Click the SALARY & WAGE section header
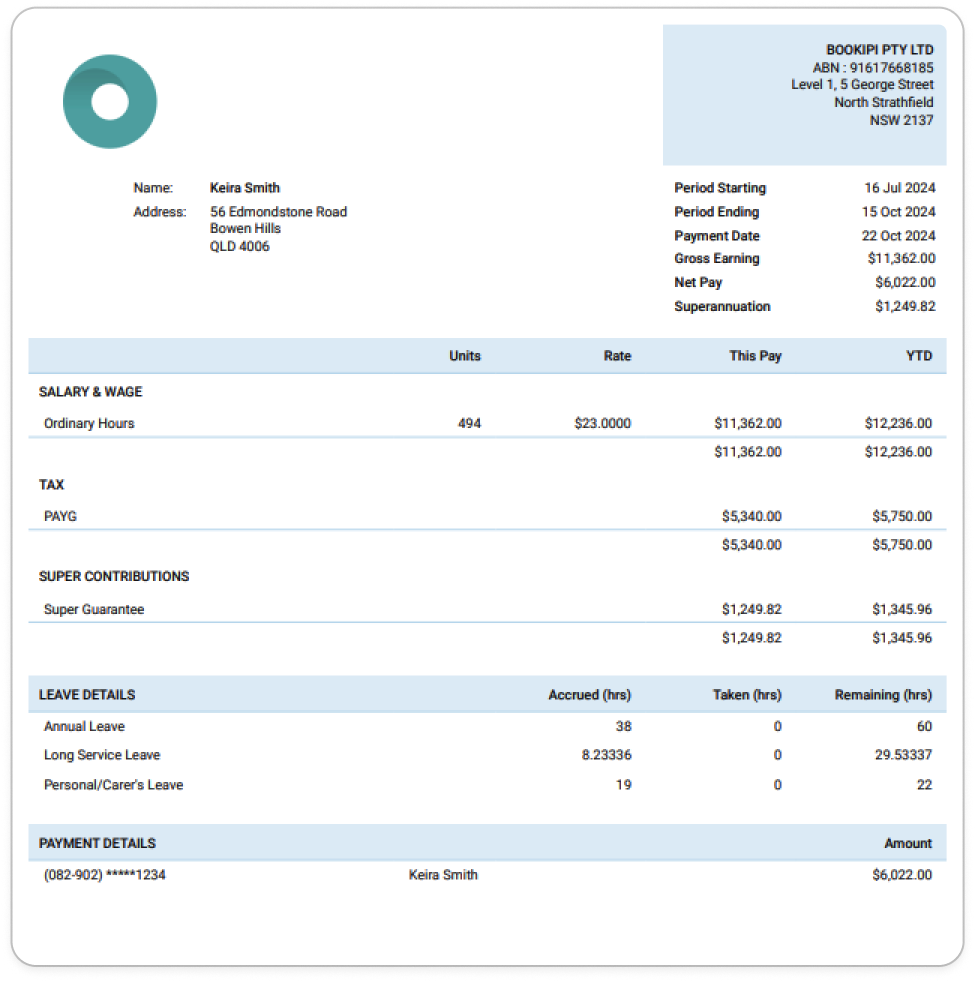975x981 pixels. pyautogui.click(x=89, y=392)
